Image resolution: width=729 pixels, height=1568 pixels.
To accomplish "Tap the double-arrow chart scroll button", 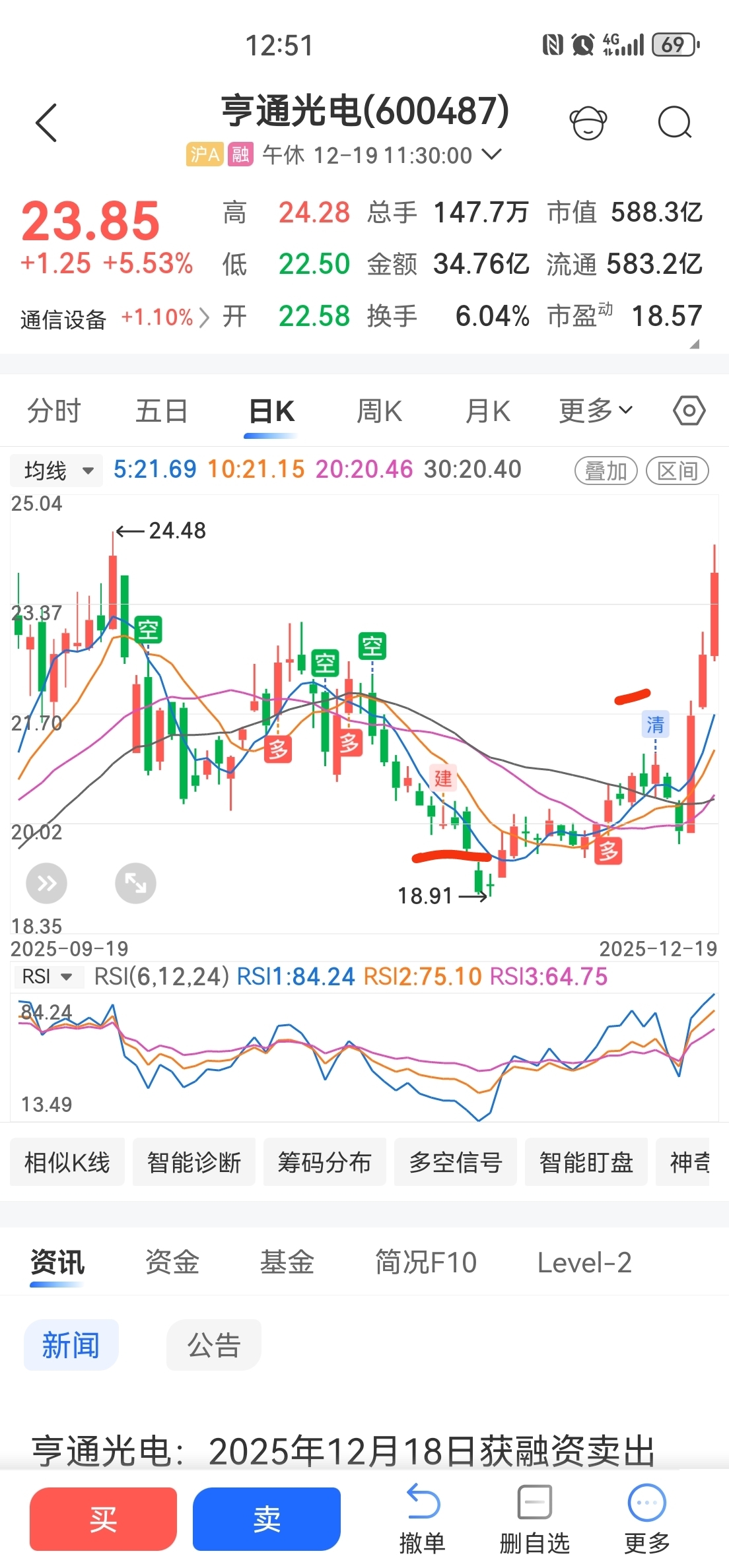I will (46, 883).
